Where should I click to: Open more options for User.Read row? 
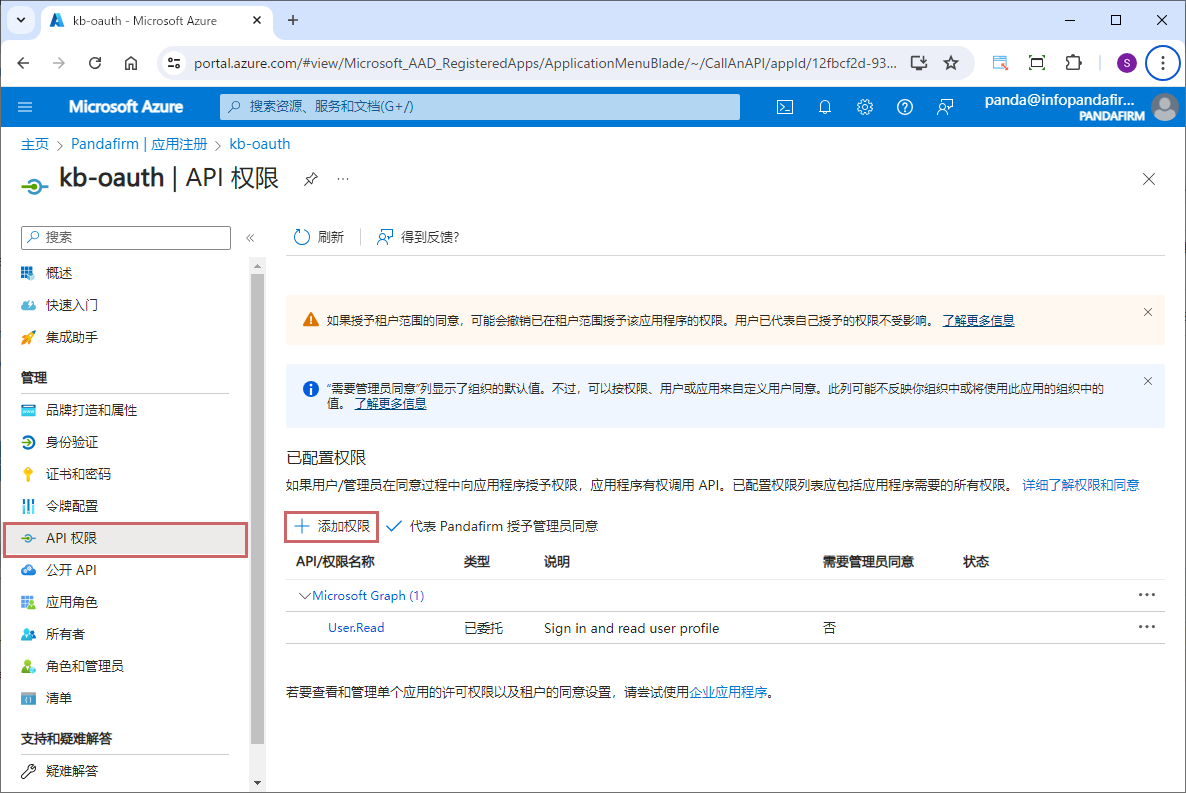pos(1146,627)
